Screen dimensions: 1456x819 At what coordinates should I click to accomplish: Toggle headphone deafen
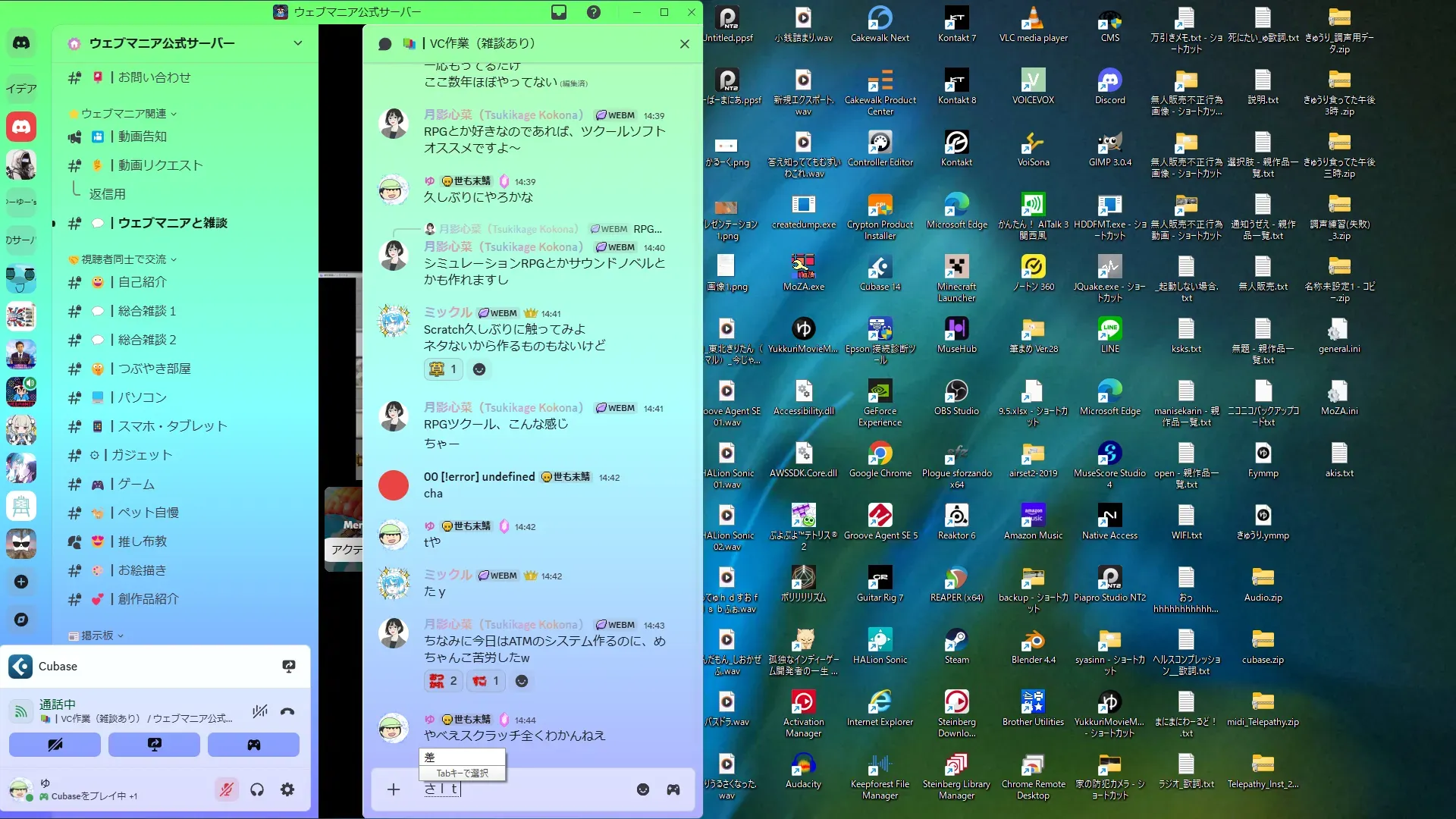click(257, 789)
